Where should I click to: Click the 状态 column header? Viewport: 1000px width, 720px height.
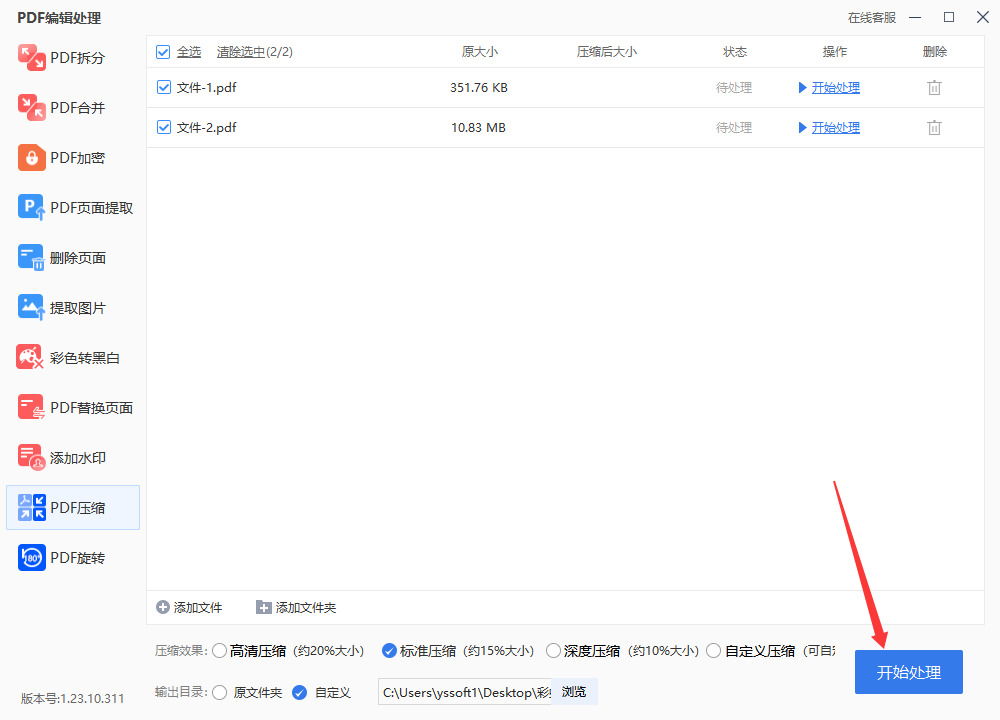tap(735, 52)
